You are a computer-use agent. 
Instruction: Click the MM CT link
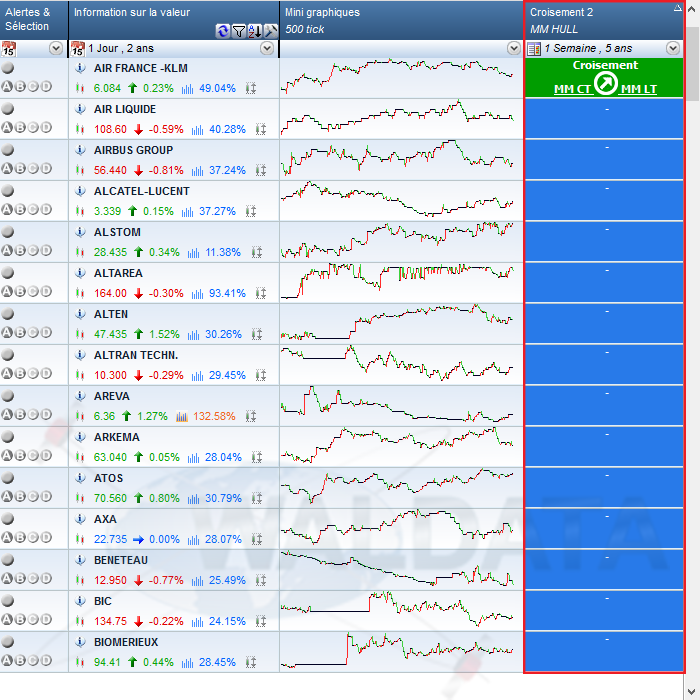[572, 89]
